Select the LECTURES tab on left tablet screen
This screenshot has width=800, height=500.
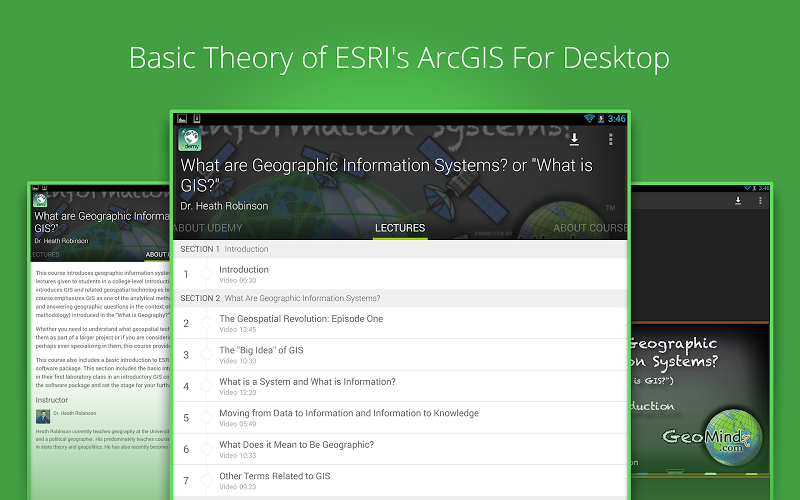(45, 255)
